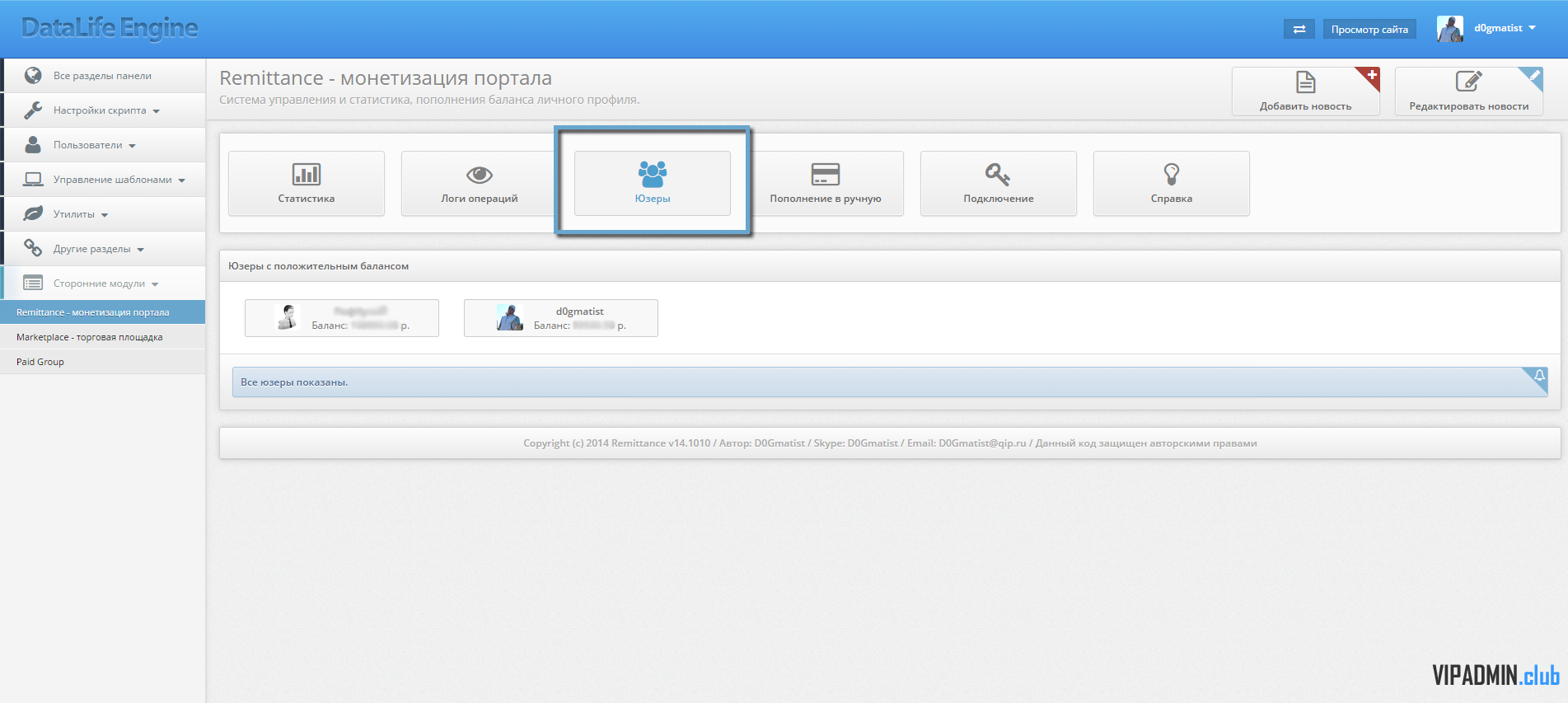The height and width of the screenshot is (703, 1568).
Task: Click the key icon for Подключение
Action: pos(998,174)
